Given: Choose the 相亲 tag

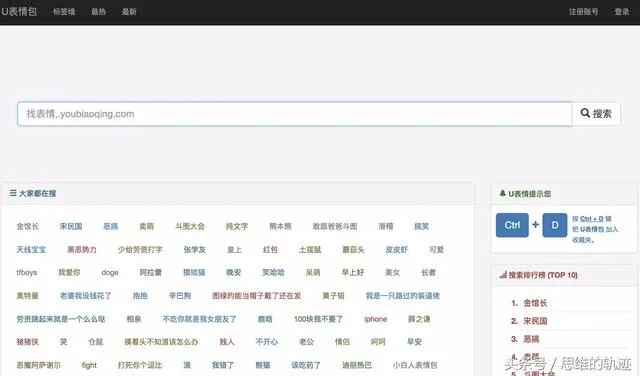Looking at the screenshot, I should (x=133, y=319).
